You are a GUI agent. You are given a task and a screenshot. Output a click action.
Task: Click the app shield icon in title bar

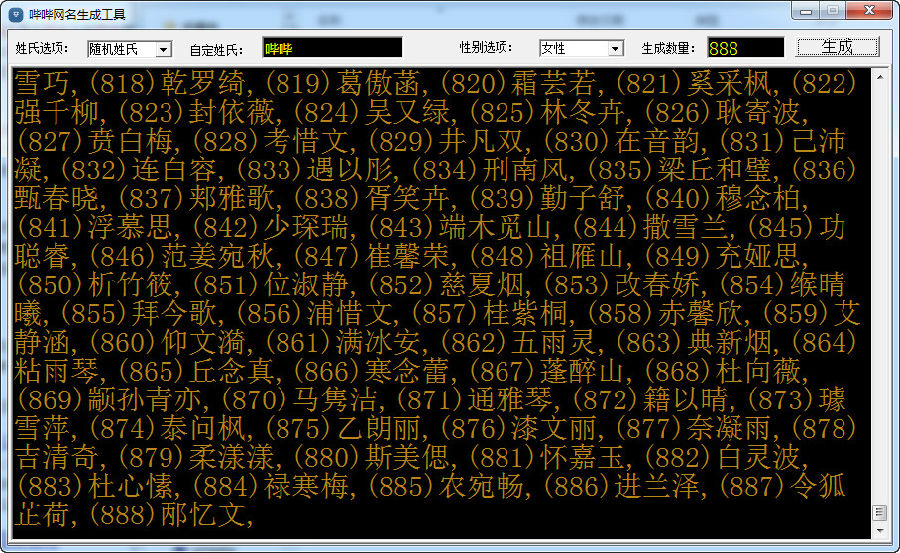click(16, 14)
